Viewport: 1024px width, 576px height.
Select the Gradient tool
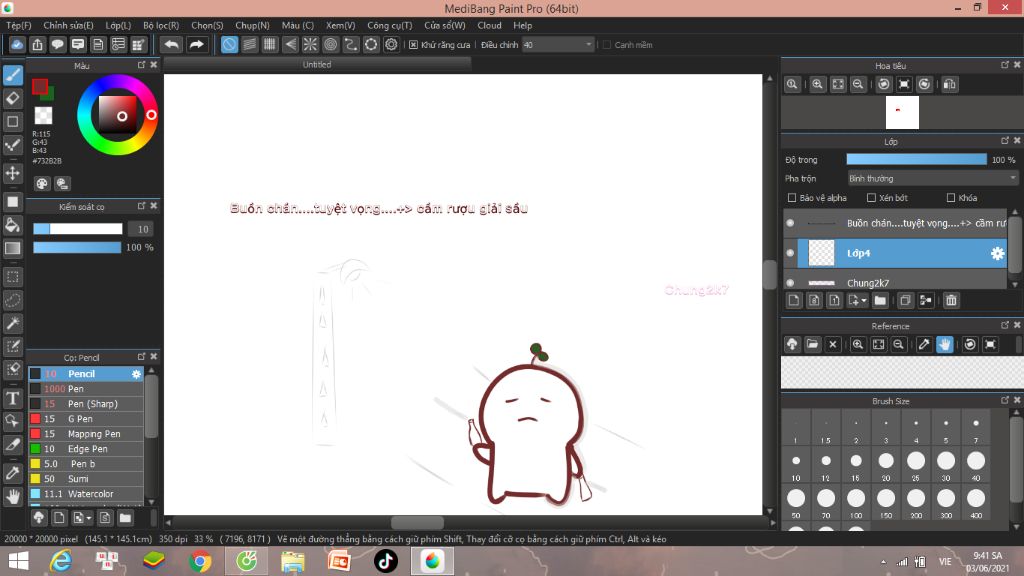click(x=12, y=248)
